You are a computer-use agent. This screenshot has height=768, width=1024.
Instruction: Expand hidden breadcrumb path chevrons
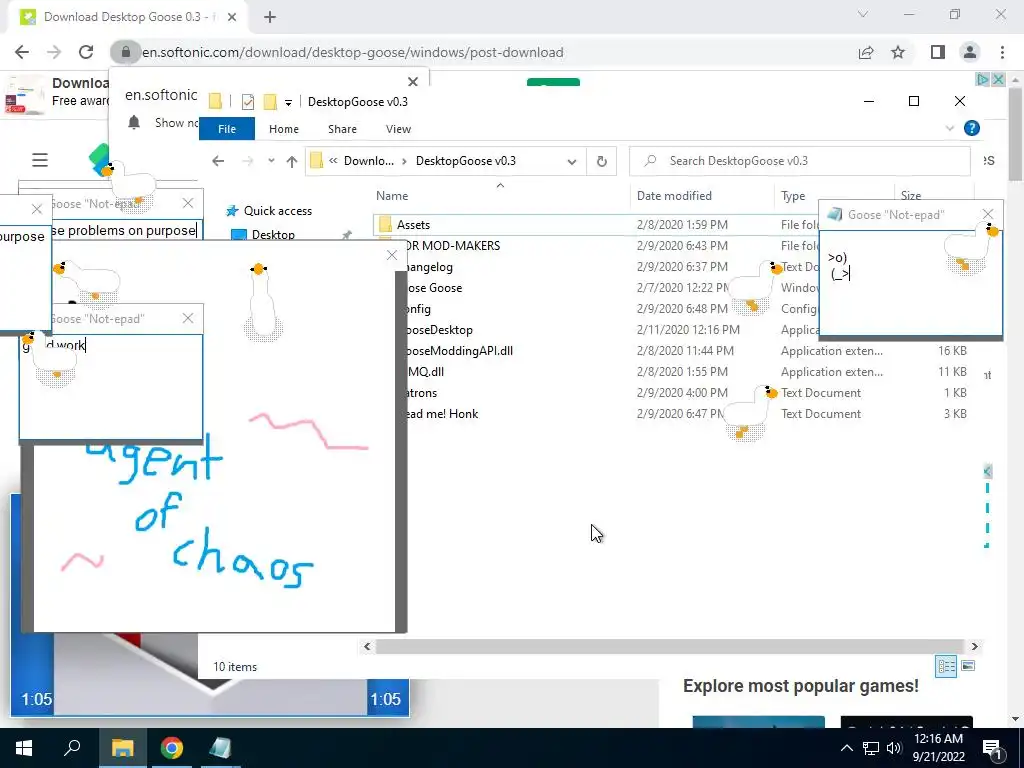point(333,161)
